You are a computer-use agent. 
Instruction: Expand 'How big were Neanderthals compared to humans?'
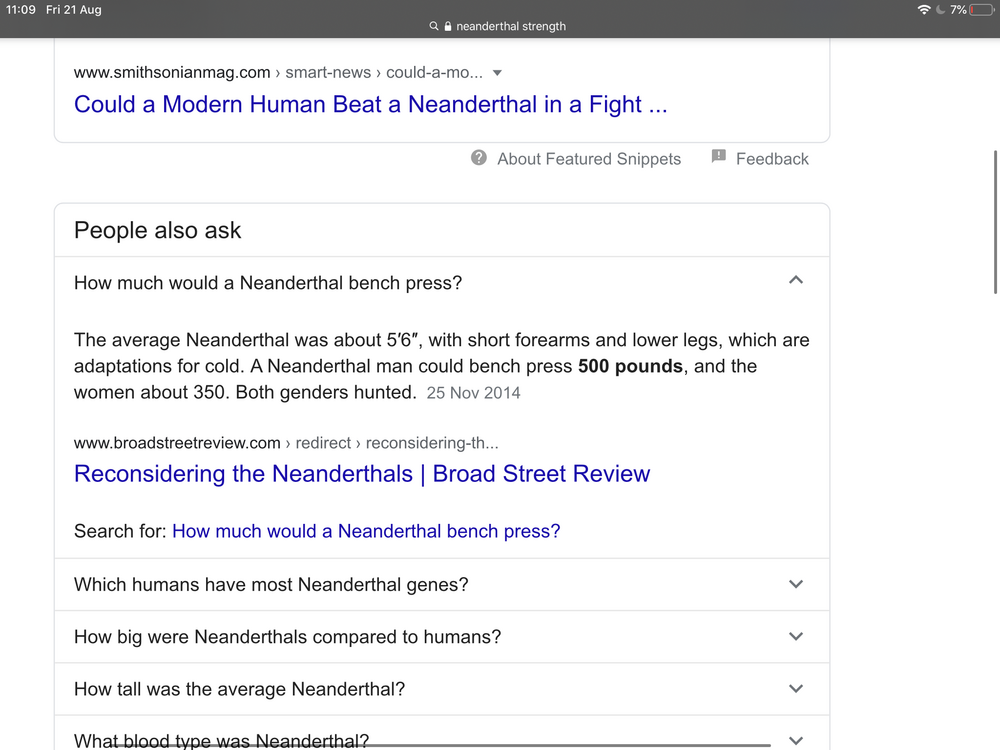tap(796, 636)
